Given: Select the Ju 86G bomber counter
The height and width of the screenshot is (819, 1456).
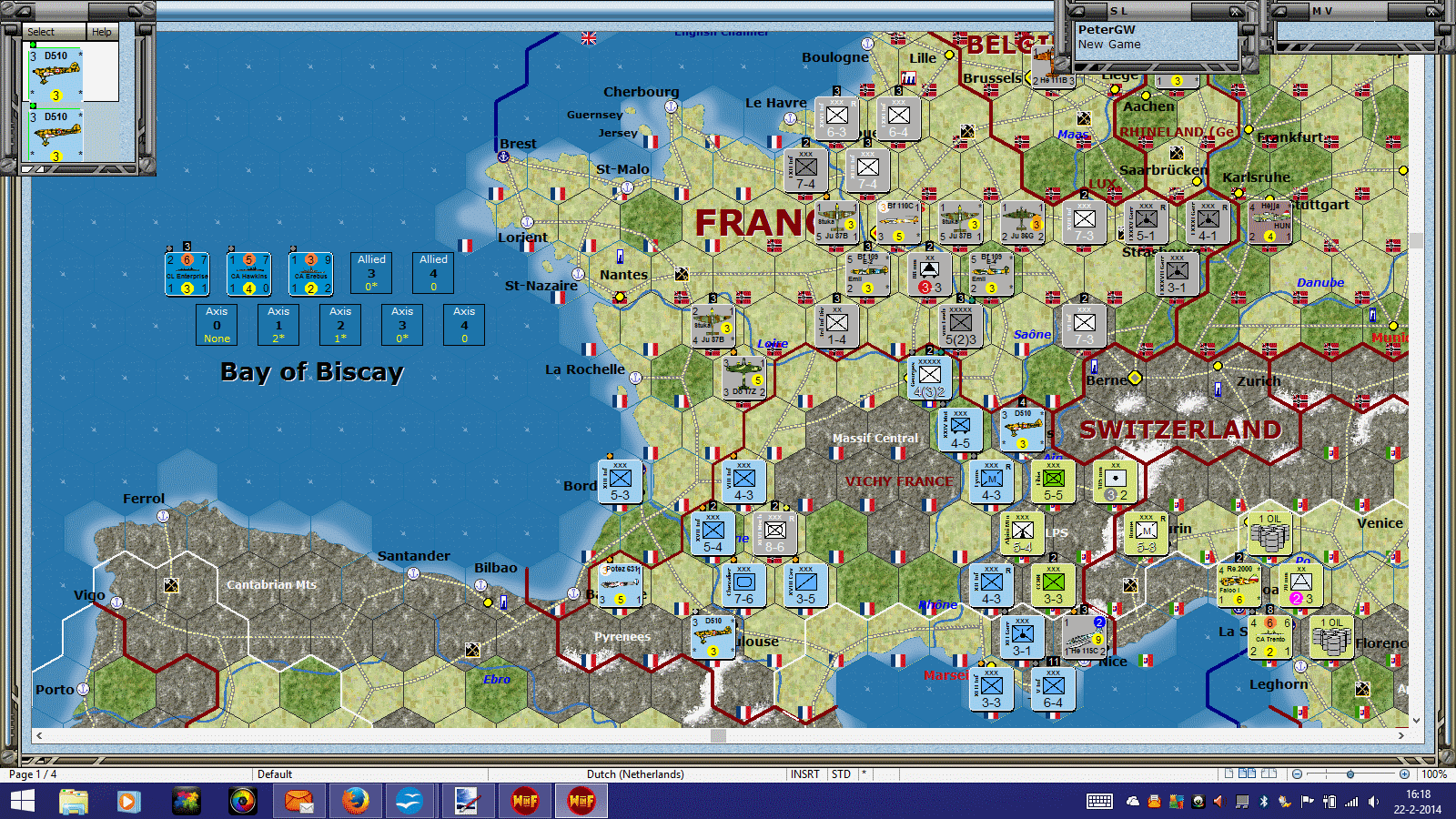Looking at the screenshot, I should click(1022, 222).
